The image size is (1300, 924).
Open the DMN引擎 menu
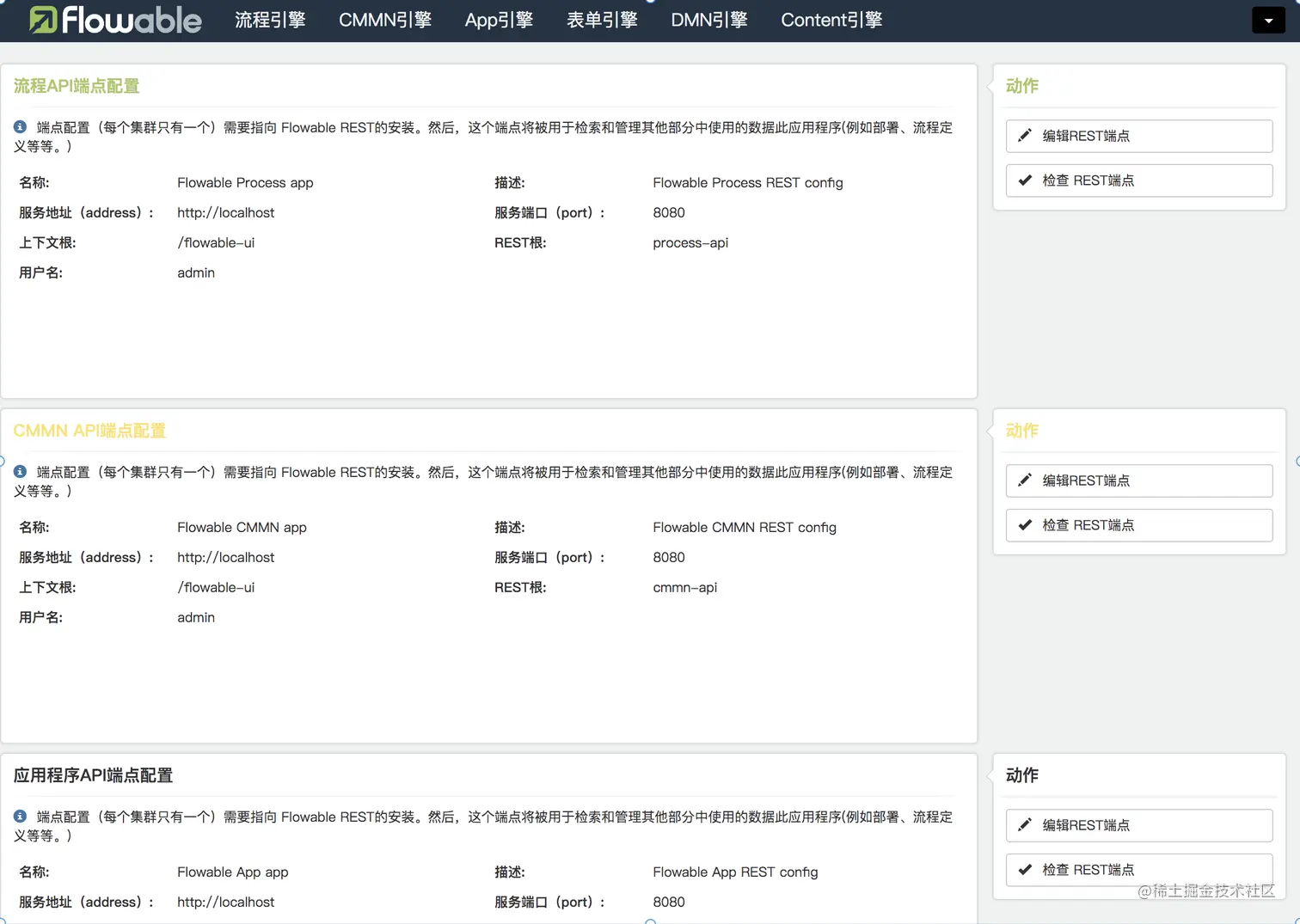pos(709,20)
